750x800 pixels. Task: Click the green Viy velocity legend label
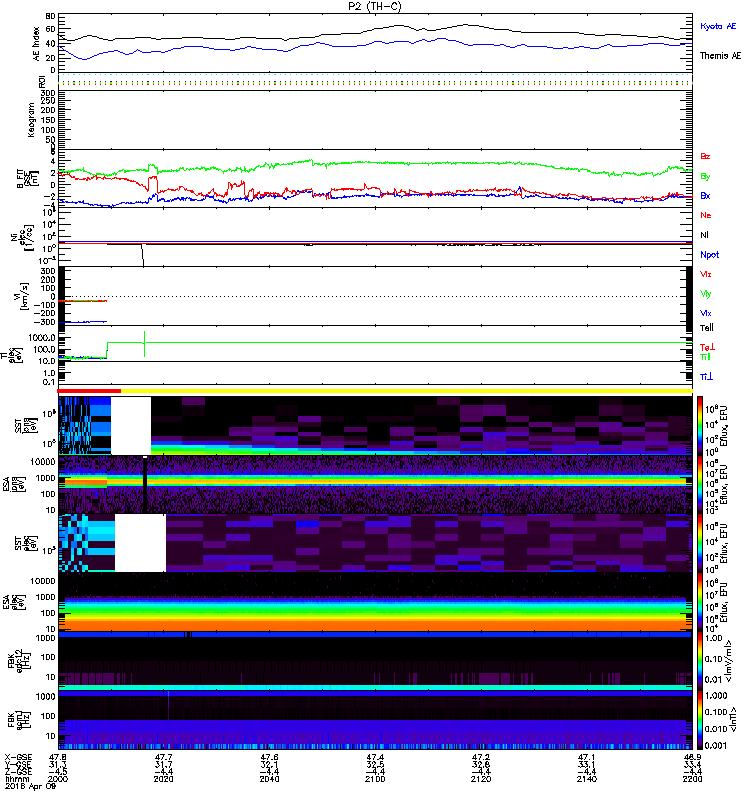705,293
